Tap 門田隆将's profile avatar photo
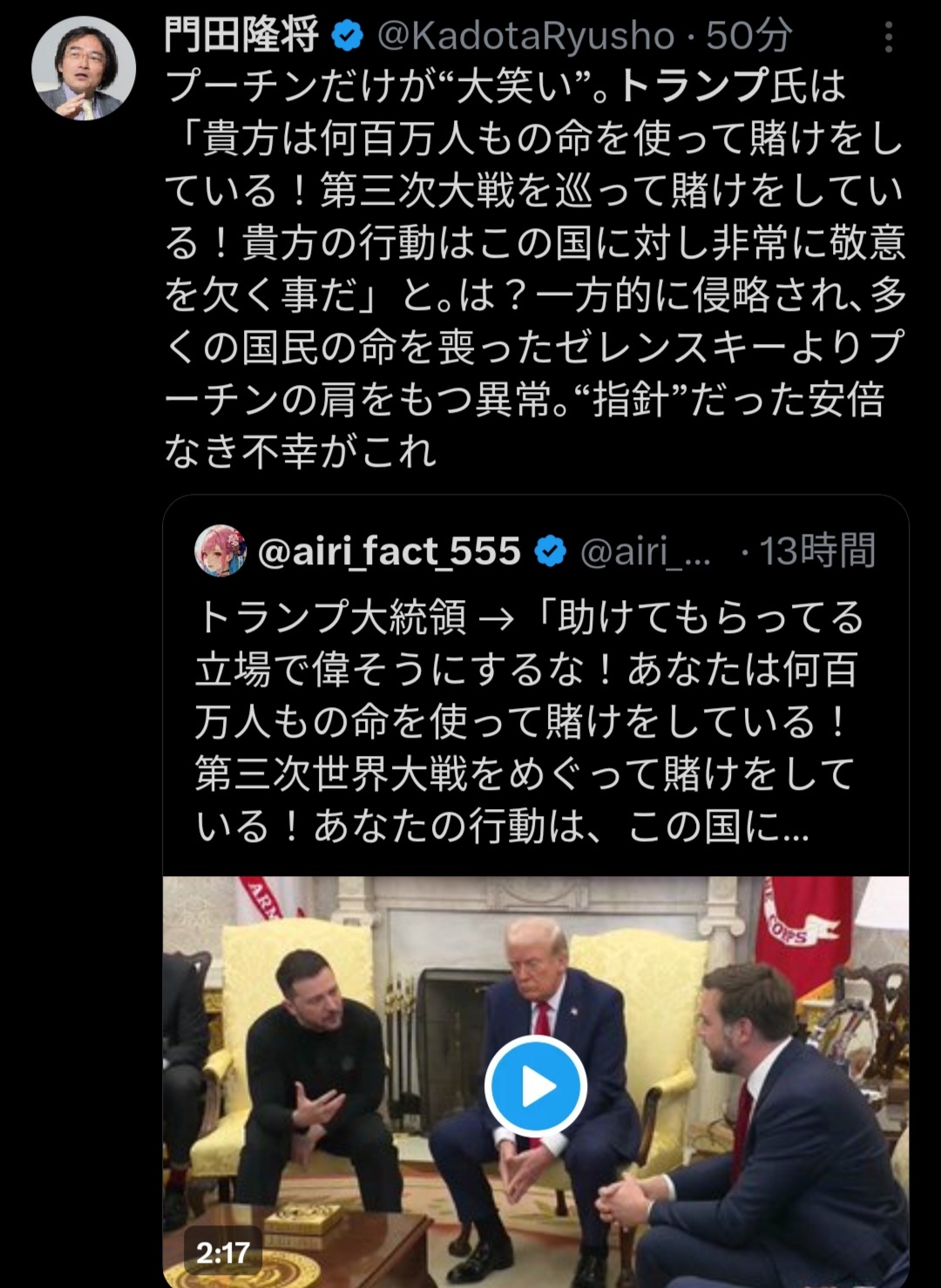This screenshot has height=1288, width=941. pos(84,69)
